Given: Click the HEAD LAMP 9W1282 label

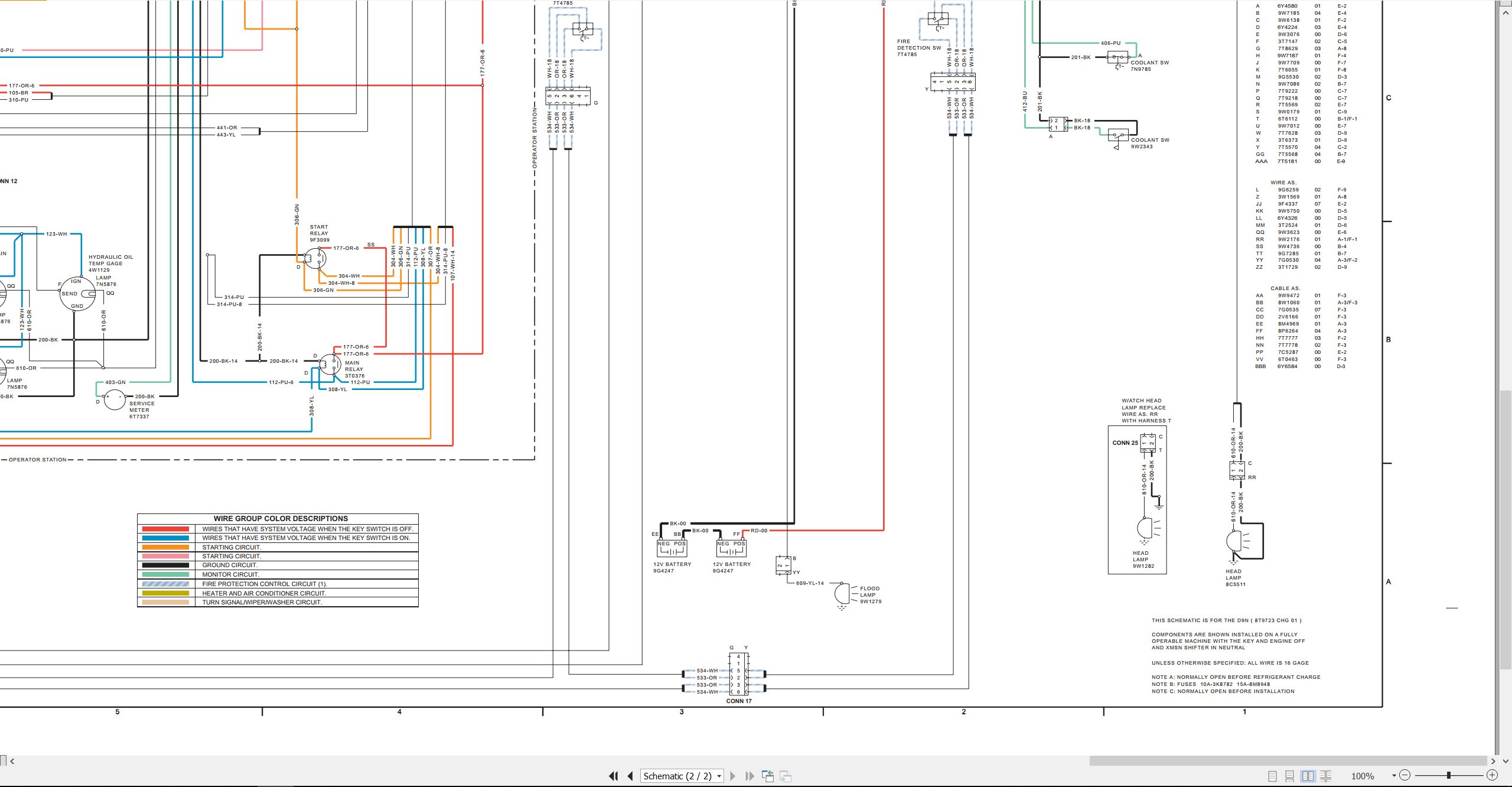Looking at the screenshot, I should 1143,560.
